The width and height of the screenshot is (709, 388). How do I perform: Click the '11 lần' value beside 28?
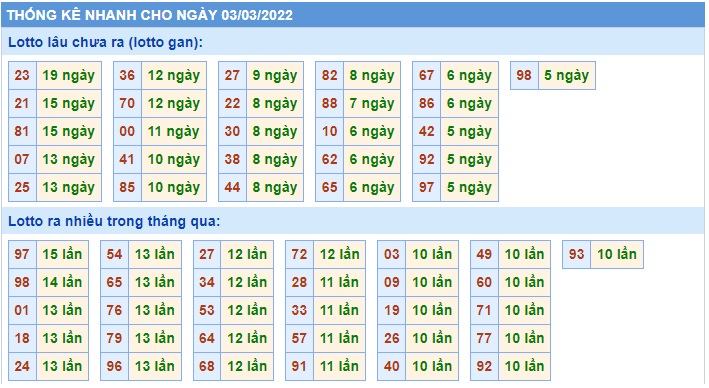[x=340, y=282]
